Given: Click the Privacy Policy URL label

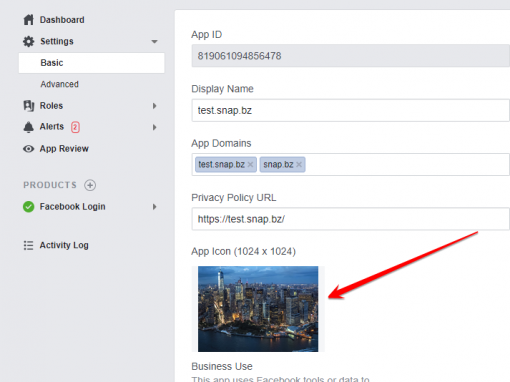Looking at the screenshot, I should click(x=234, y=198).
